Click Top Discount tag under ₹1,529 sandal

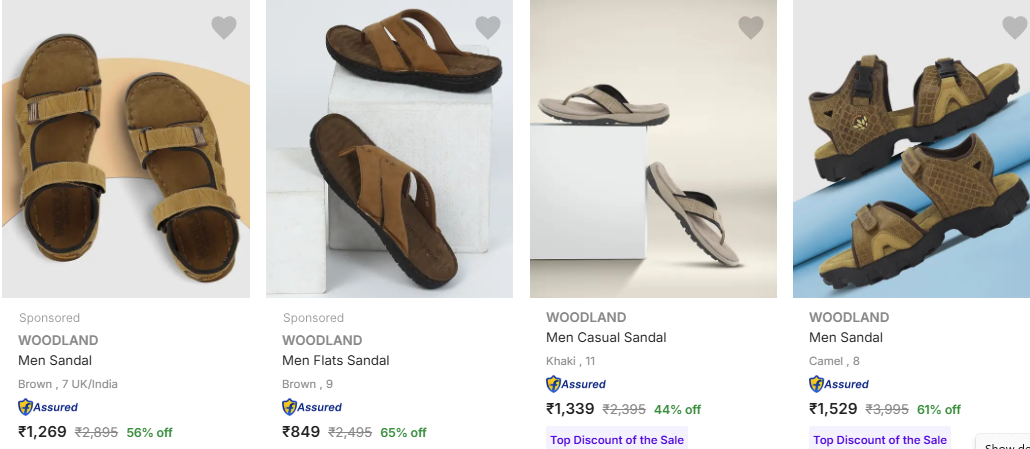pos(880,440)
